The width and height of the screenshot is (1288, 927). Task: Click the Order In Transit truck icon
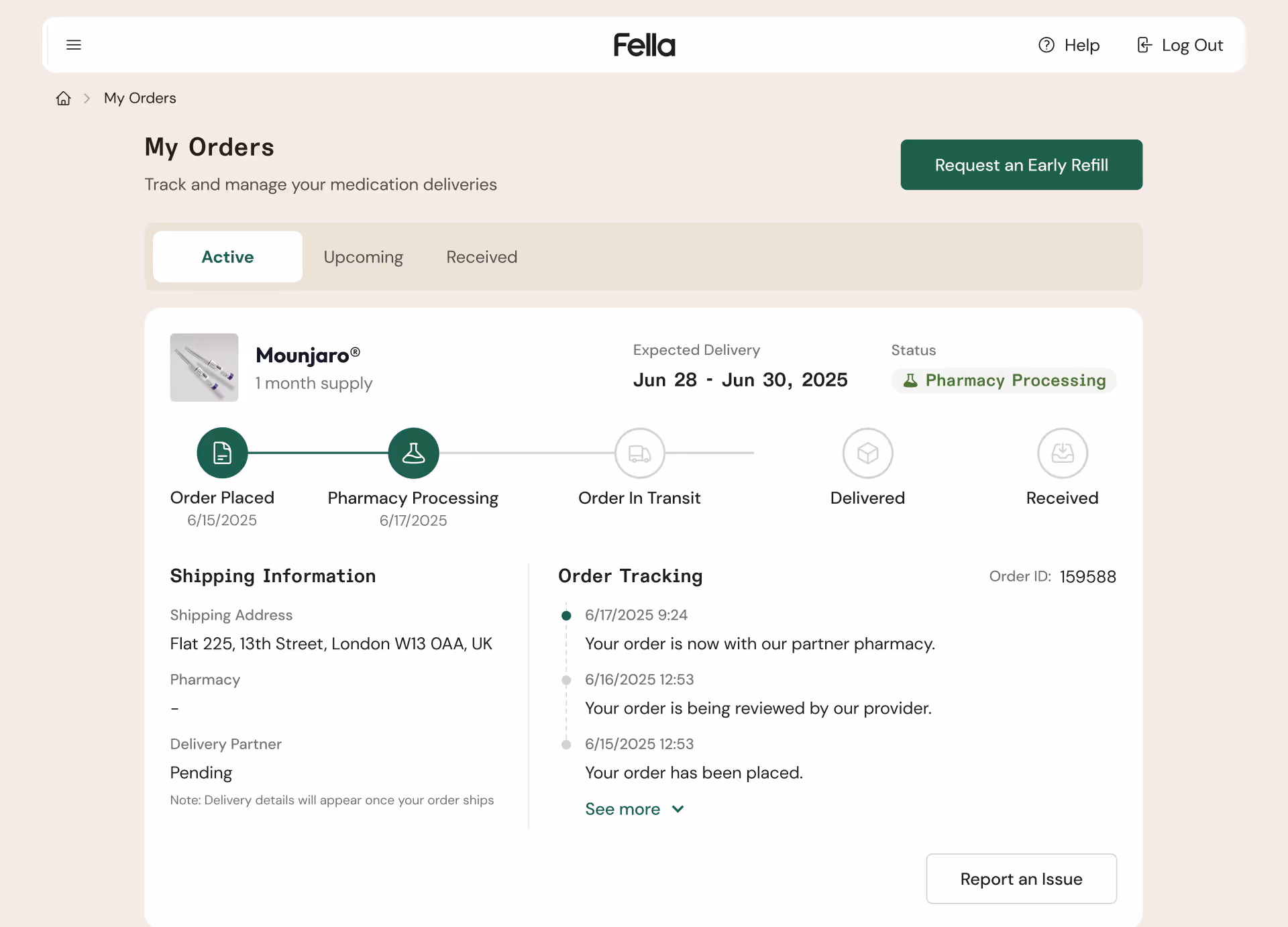(x=639, y=453)
